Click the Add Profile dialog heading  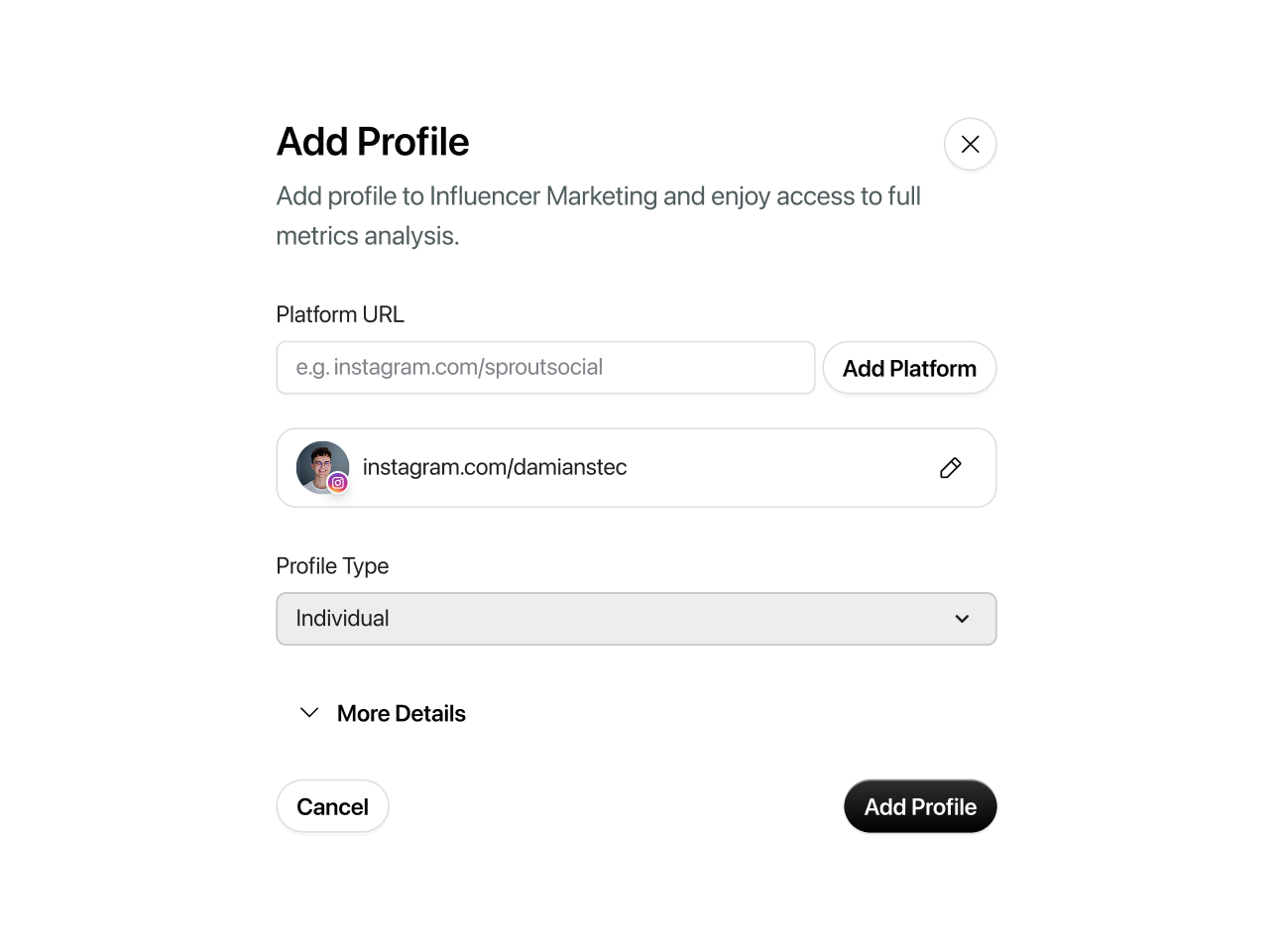pyautogui.click(x=373, y=142)
